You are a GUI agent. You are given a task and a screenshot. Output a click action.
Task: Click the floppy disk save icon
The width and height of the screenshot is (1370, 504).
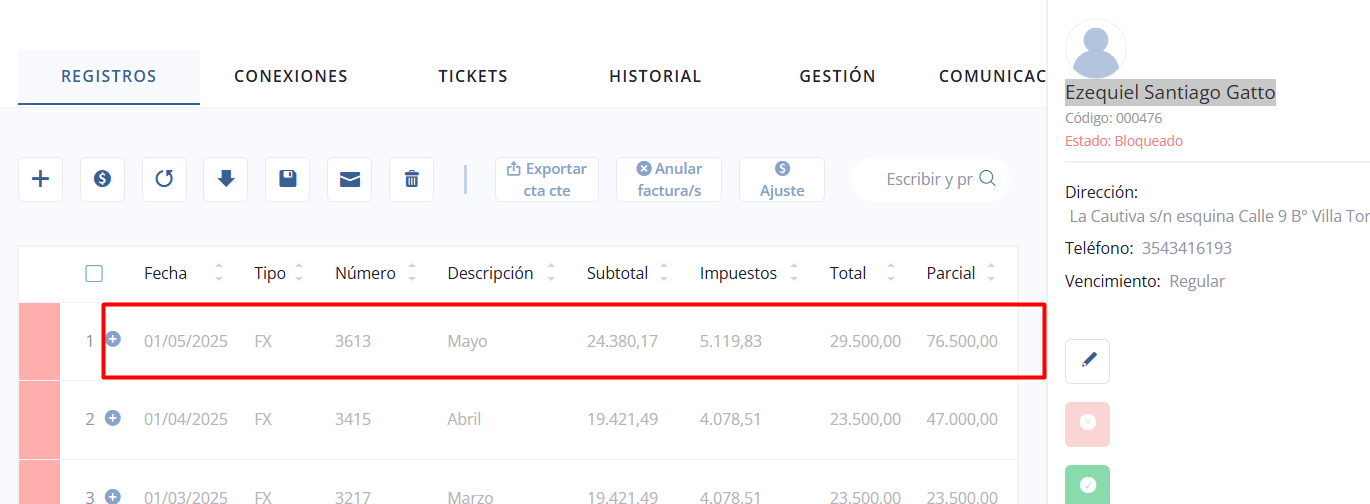click(x=287, y=180)
